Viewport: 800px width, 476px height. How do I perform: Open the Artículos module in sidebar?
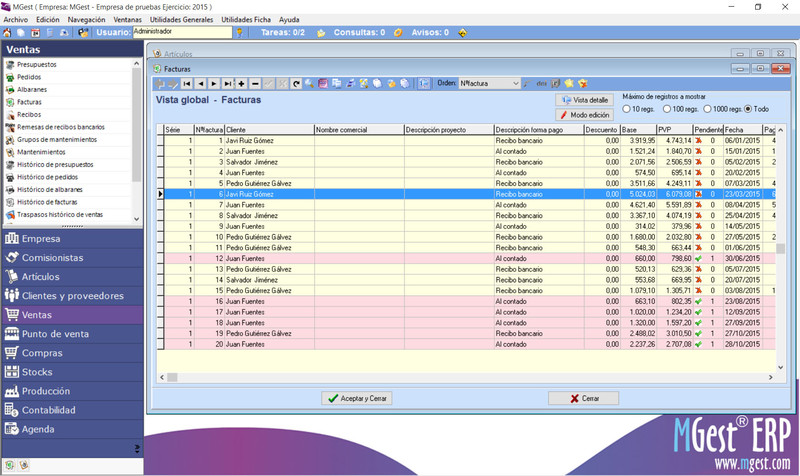point(72,277)
